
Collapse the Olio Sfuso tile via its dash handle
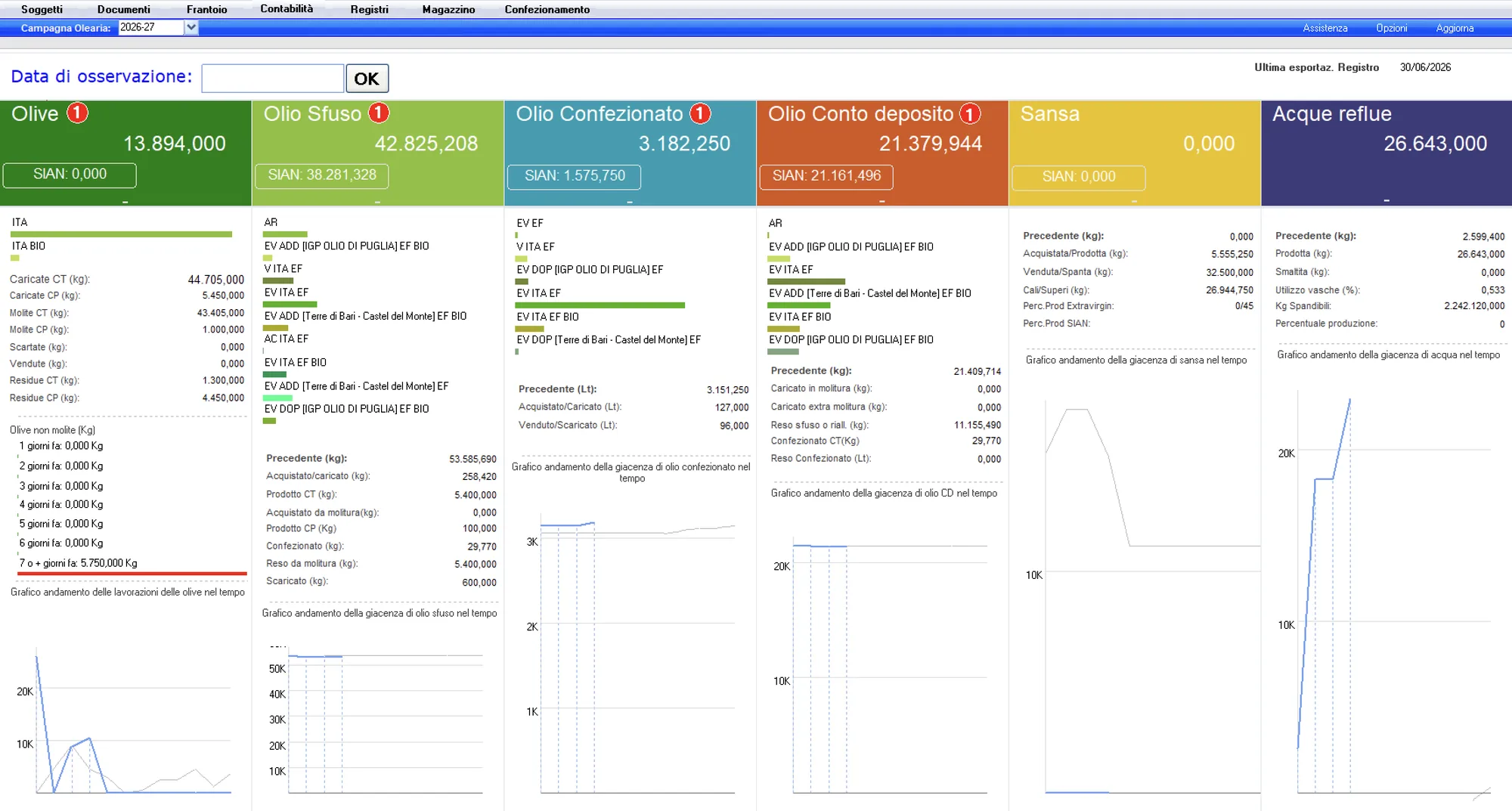(x=377, y=202)
